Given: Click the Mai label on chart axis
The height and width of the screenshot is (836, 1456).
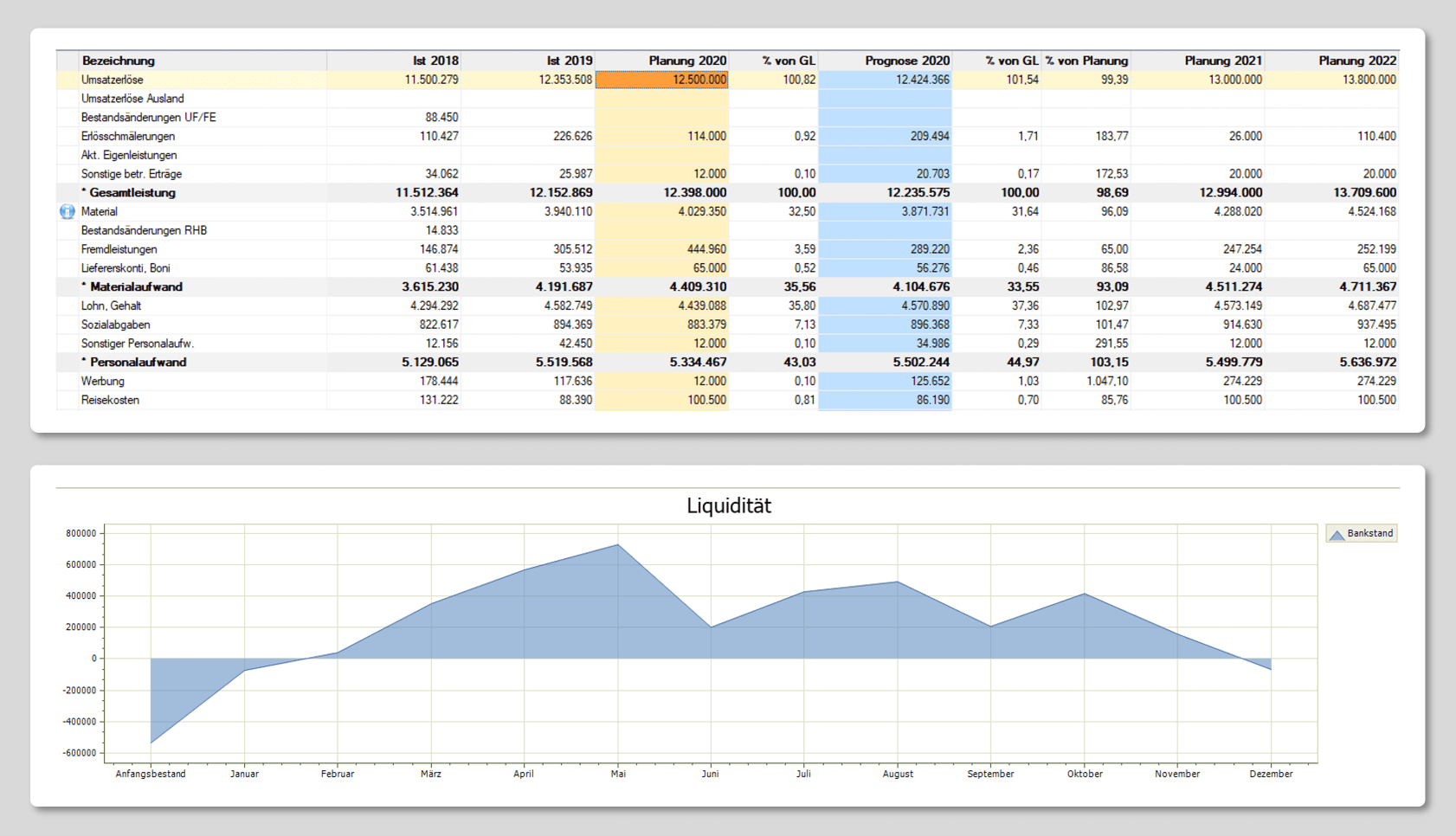Looking at the screenshot, I should (618, 774).
